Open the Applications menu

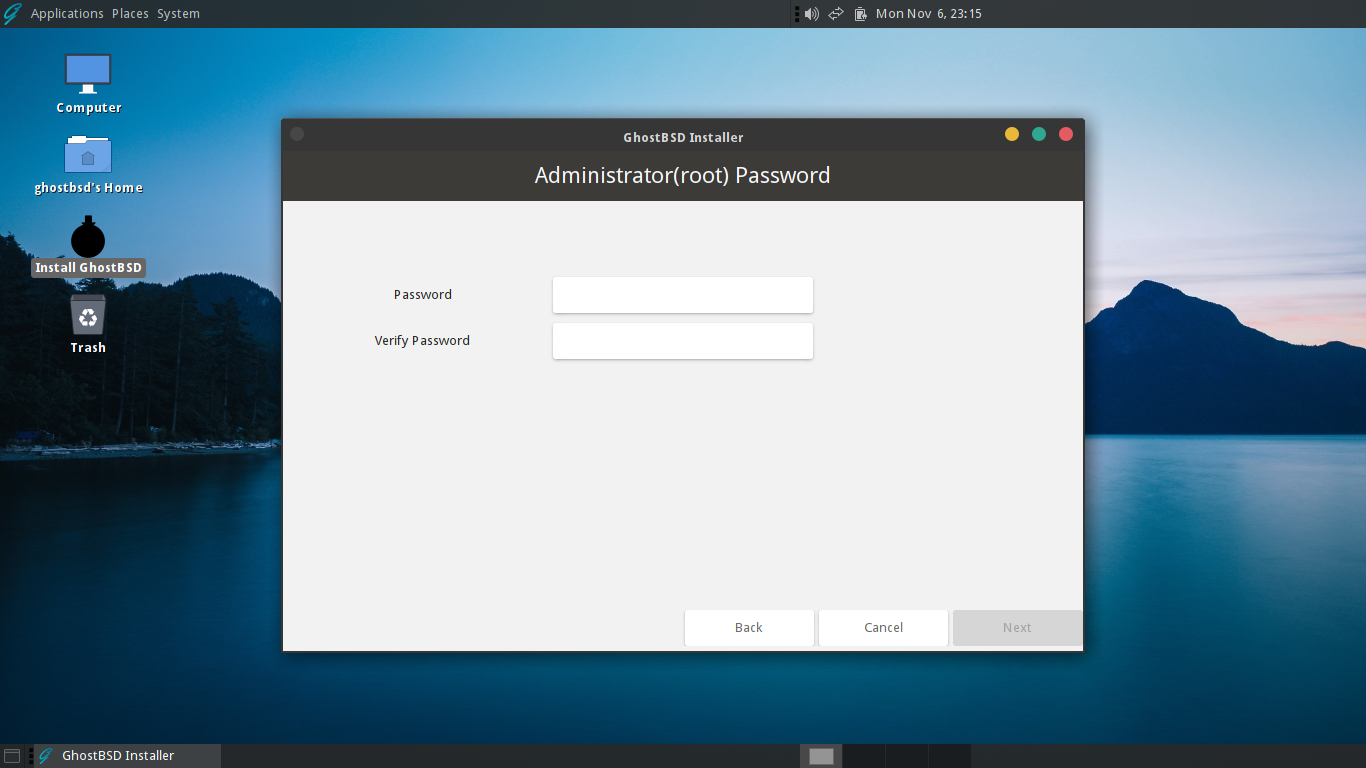point(67,14)
